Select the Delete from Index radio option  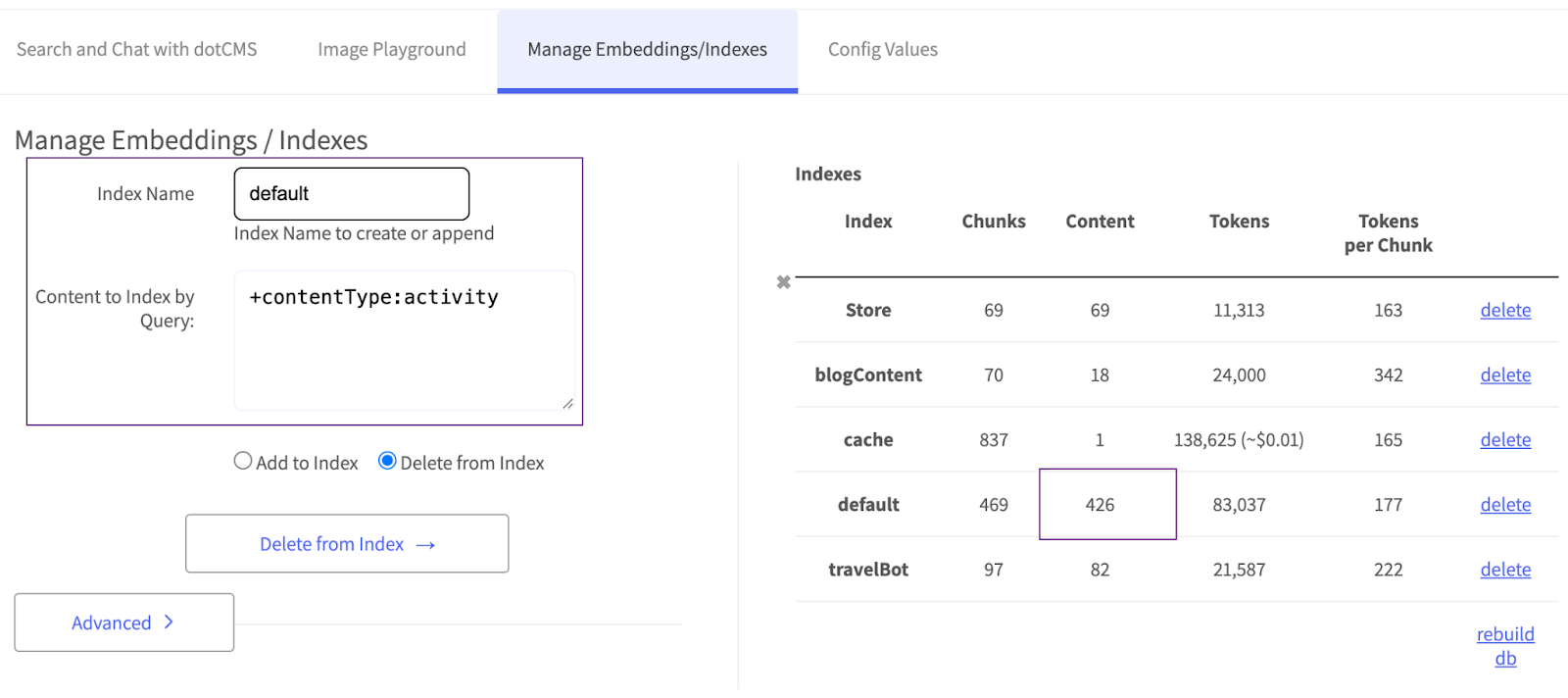(387, 461)
